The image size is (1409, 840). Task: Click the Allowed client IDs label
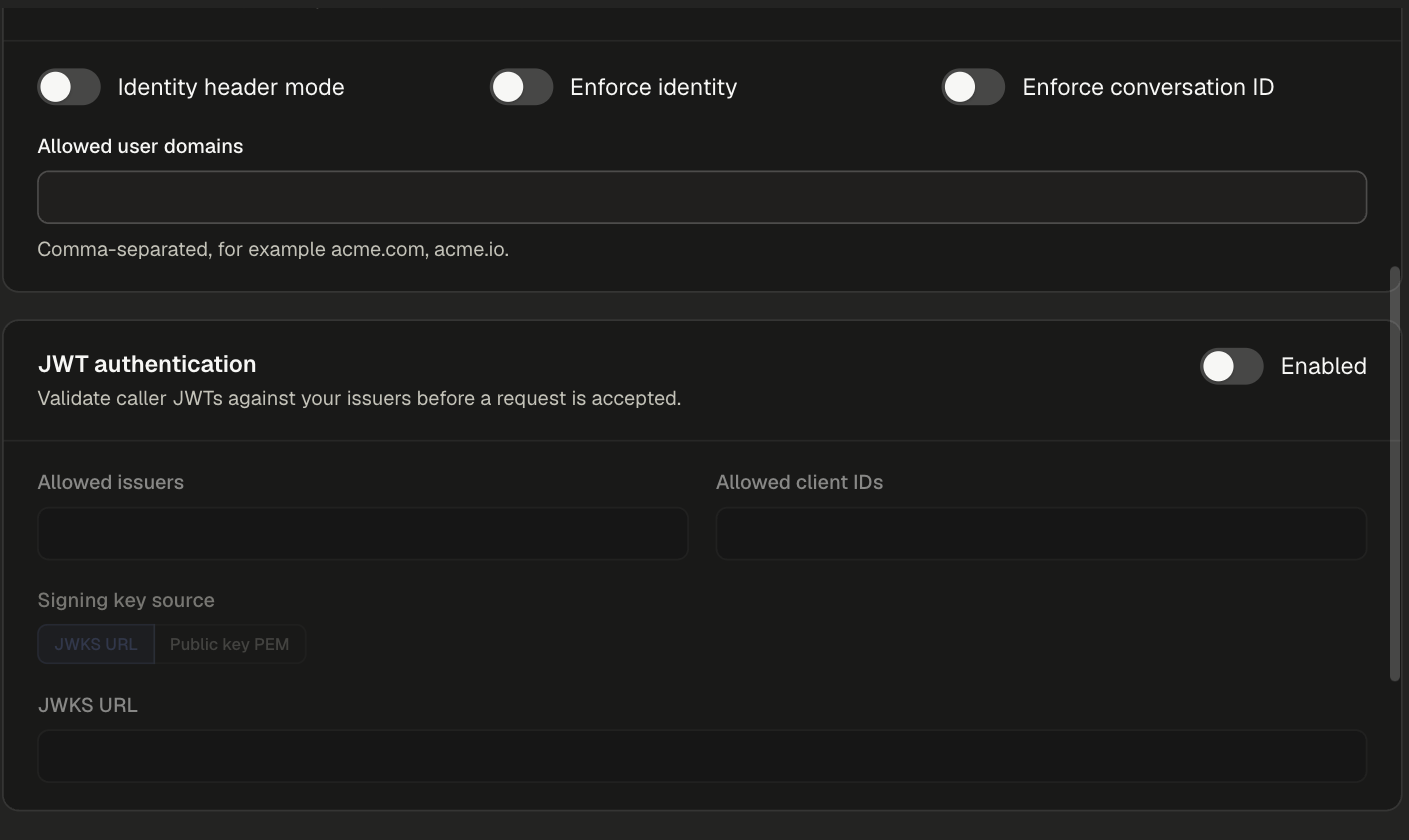[x=799, y=482]
